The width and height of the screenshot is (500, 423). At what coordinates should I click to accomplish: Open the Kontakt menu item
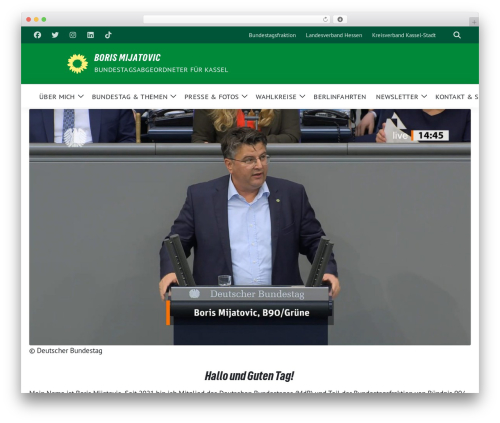tap(457, 97)
